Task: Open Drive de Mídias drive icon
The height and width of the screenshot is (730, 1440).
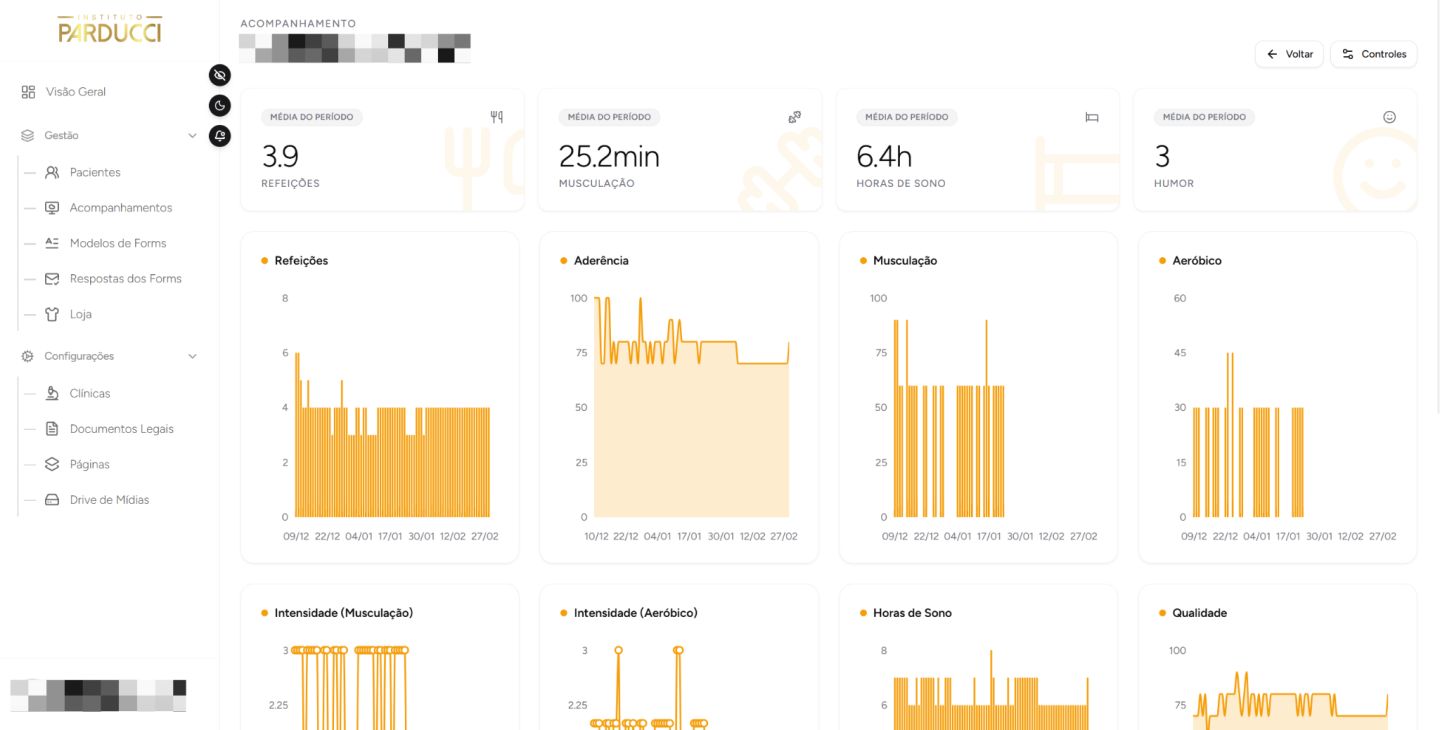Action: (52, 500)
